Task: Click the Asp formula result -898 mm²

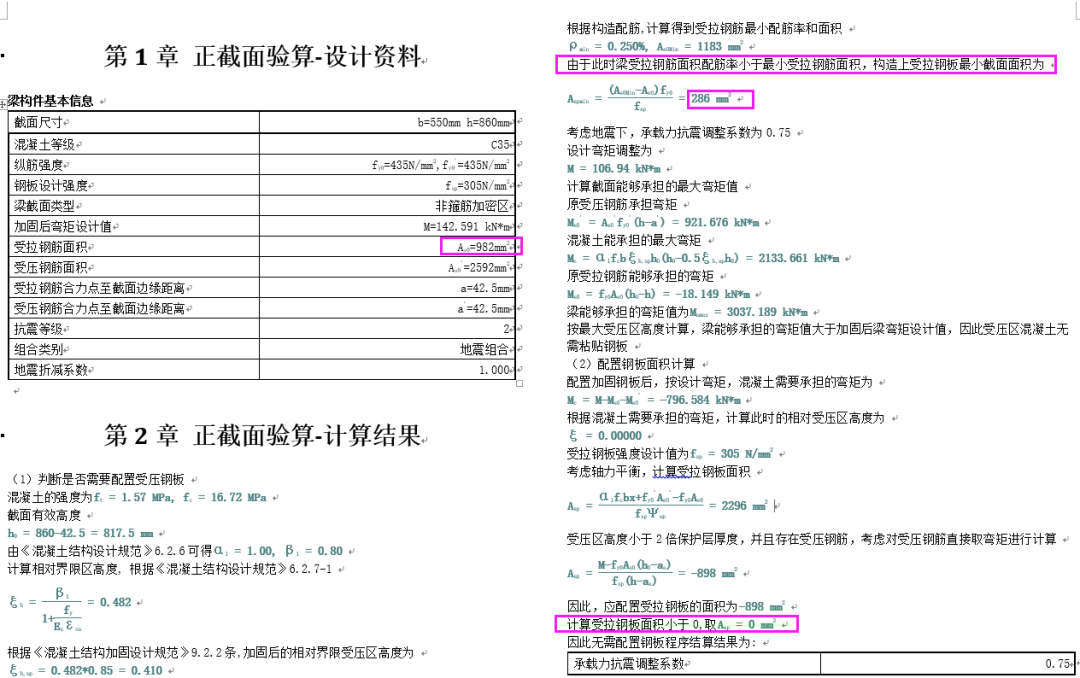Action: click(712, 573)
